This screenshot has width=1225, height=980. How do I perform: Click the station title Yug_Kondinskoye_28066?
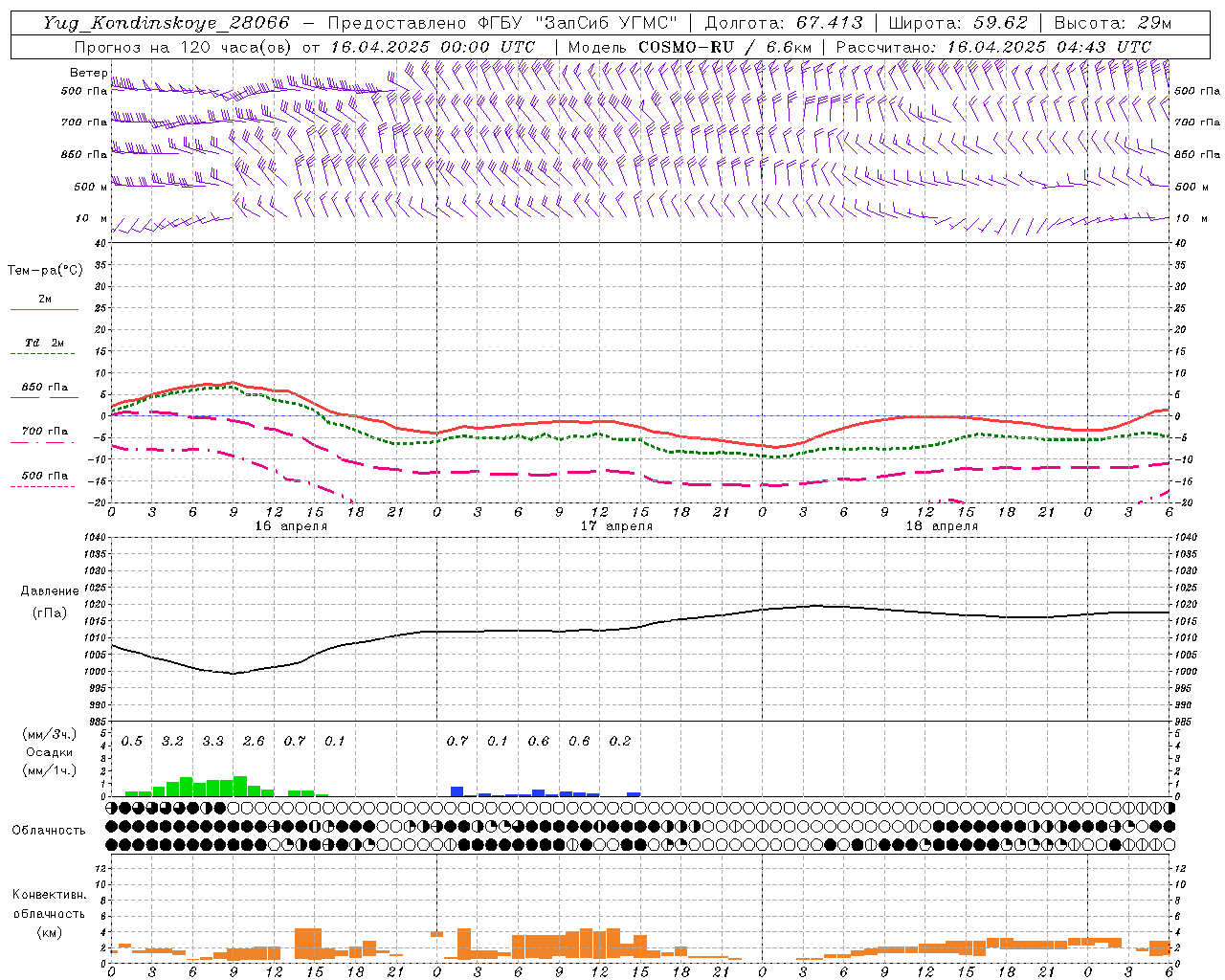click(167, 23)
